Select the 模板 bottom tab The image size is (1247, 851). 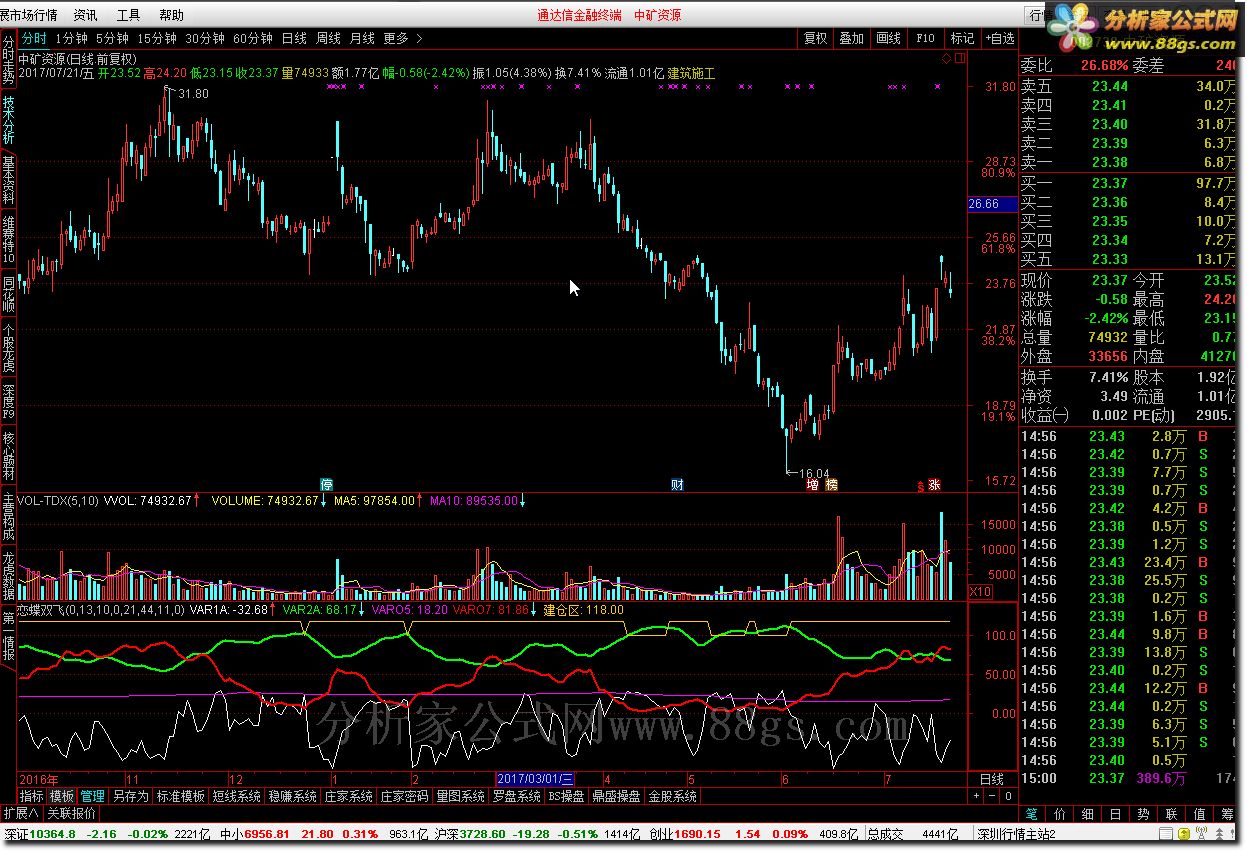click(62, 796)
